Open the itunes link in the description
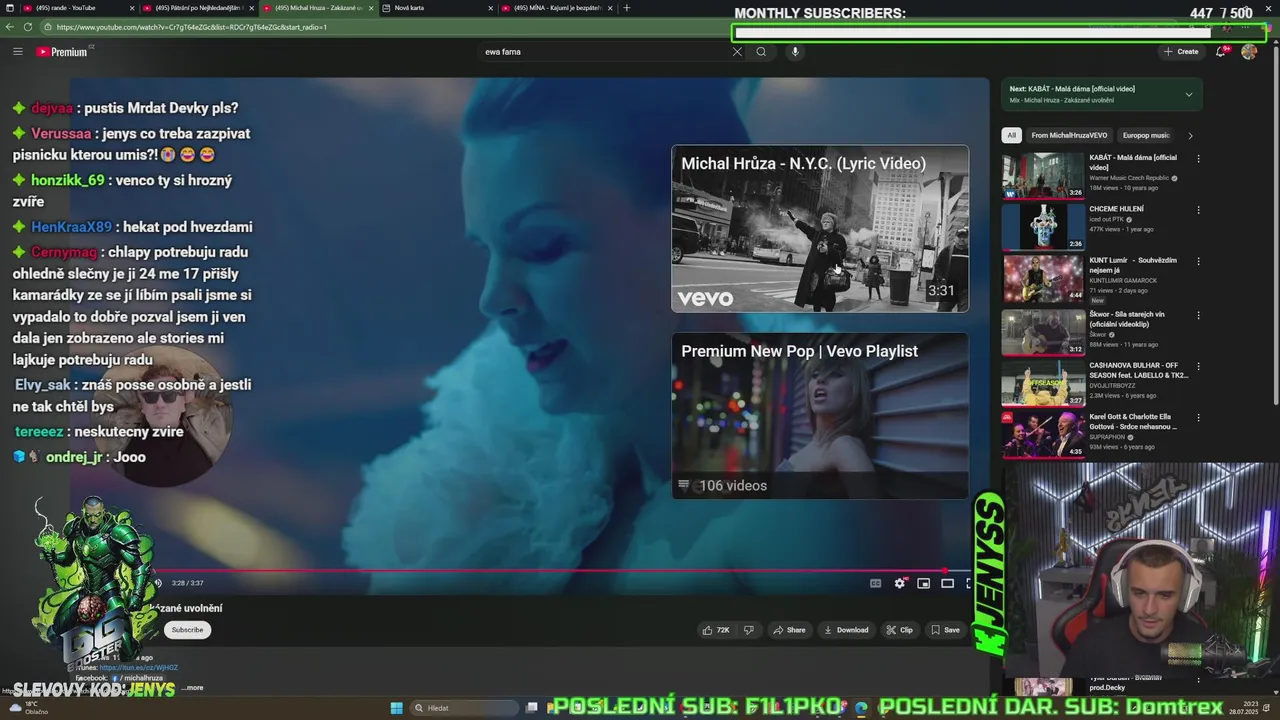 [x=139, y=667]
